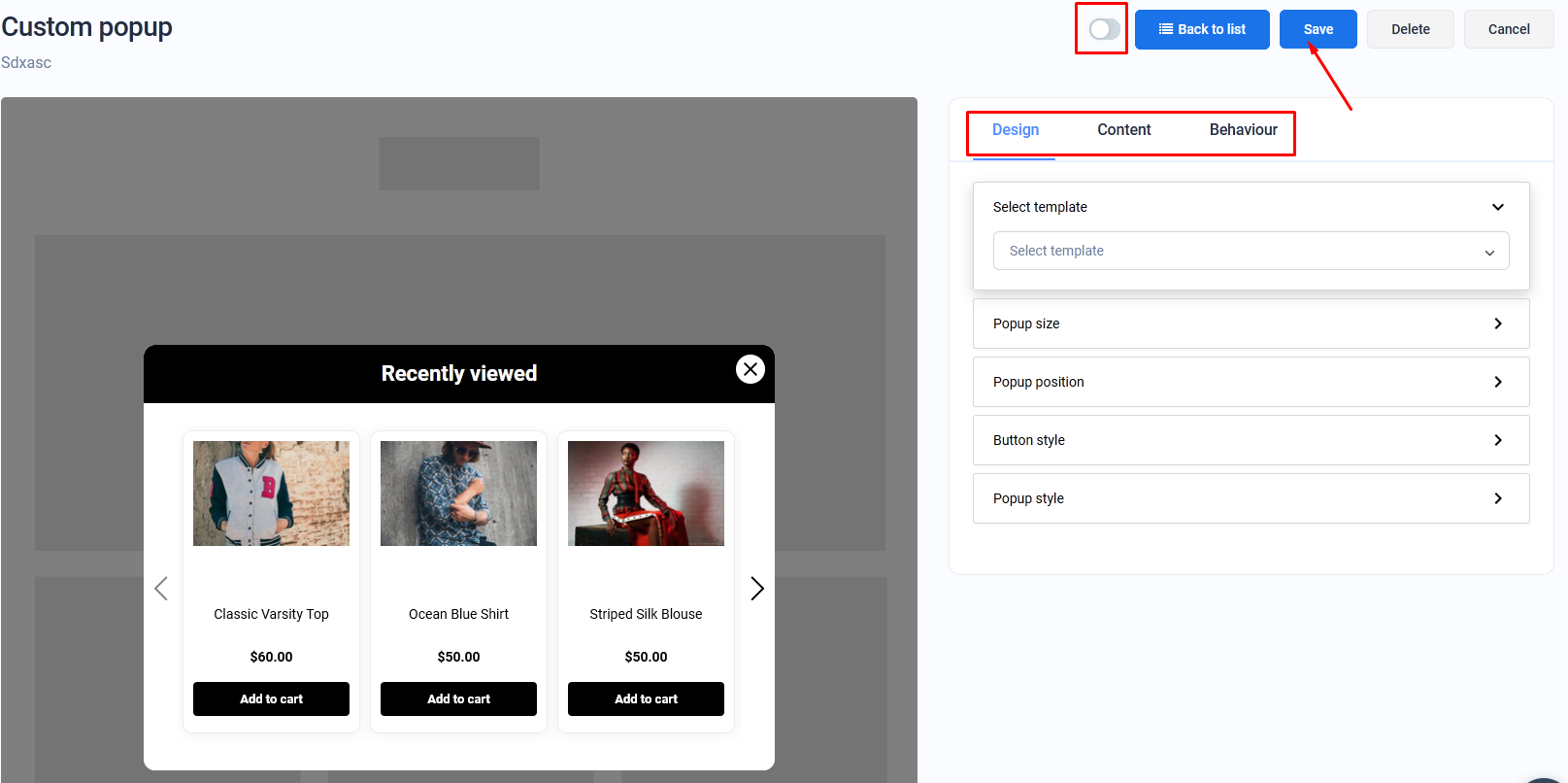The image size is (1568, 783).
Task: Cancel editing the popup
Action: point(1509,29)
